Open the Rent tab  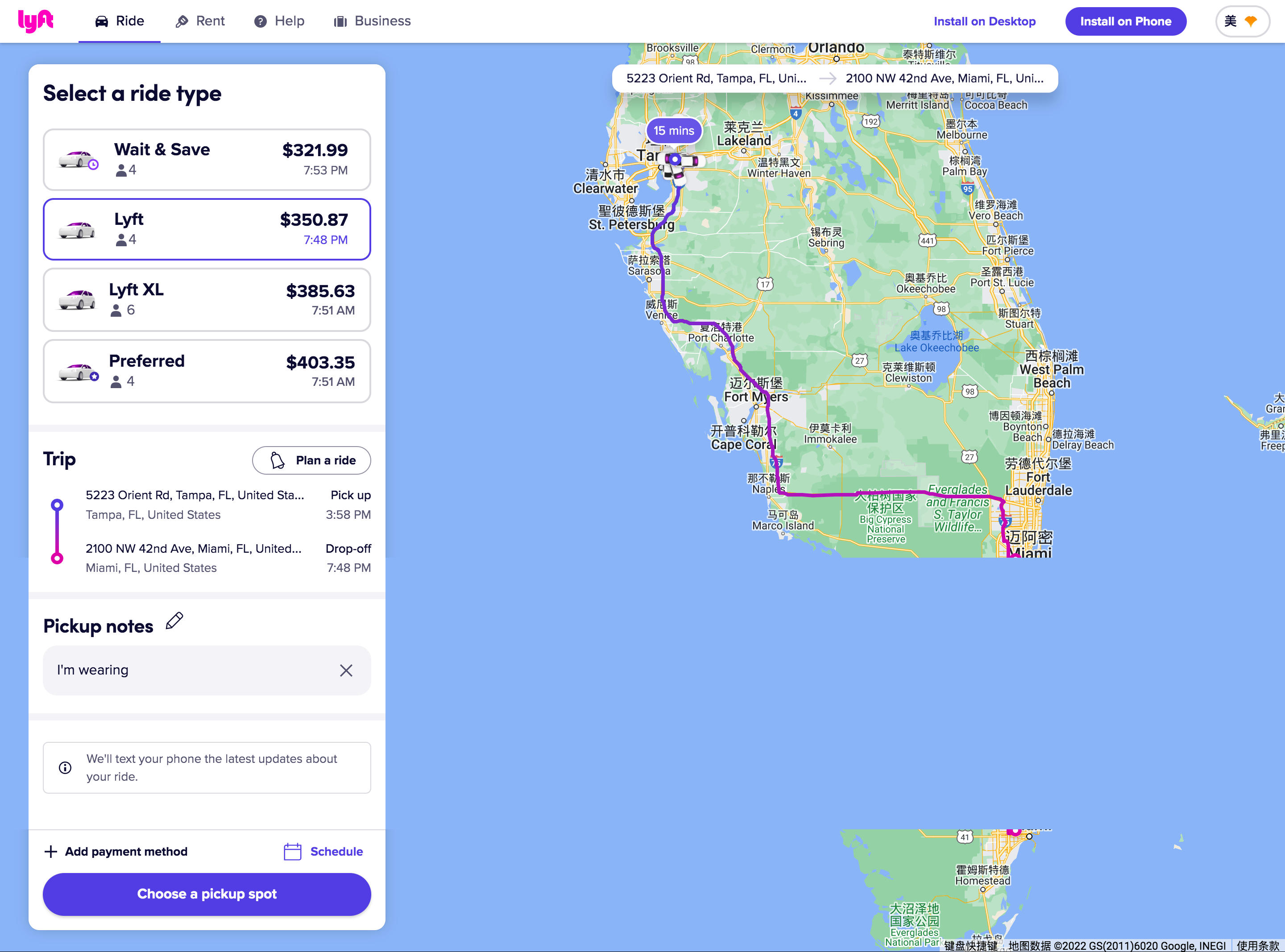(200, 21)
